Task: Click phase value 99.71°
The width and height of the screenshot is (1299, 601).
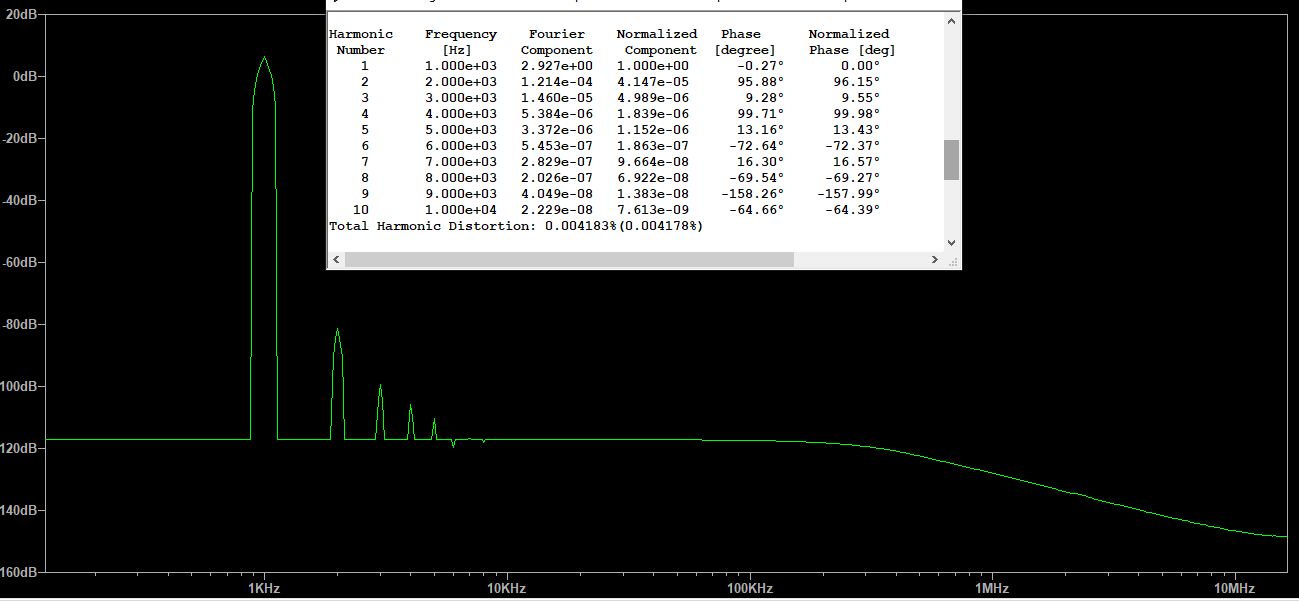Action: click(x=761, y=114)
